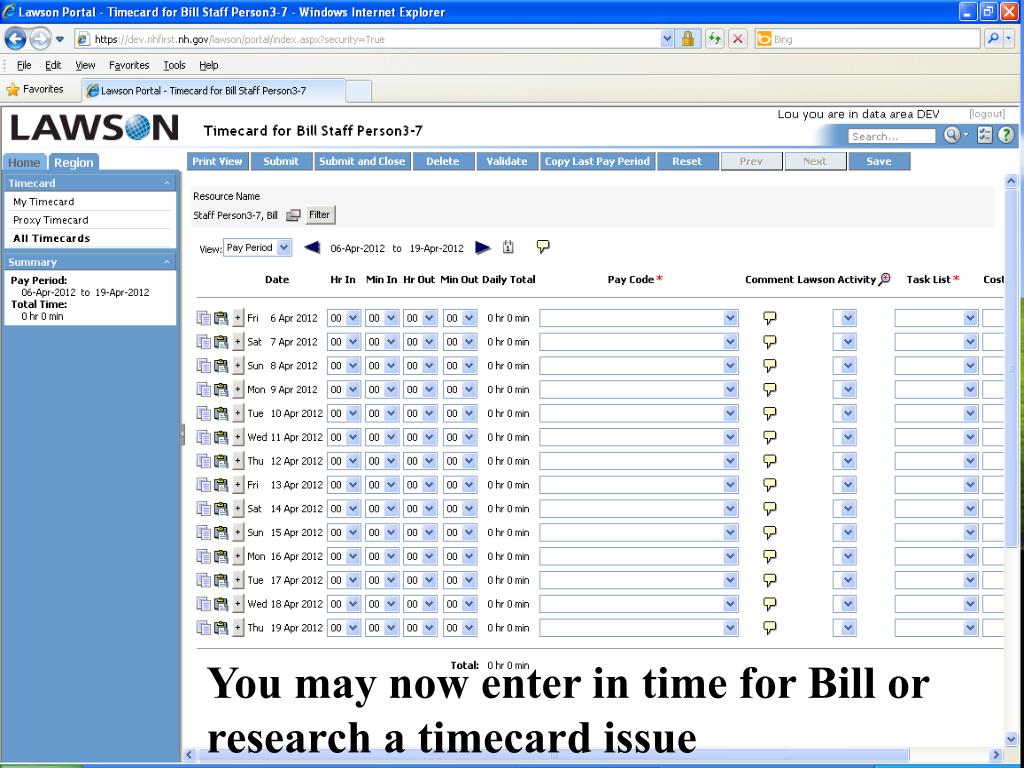This screenshot has height=768, width=1024.
Task: Click the vertical scrollbar down arrow
Action: 1011,737
